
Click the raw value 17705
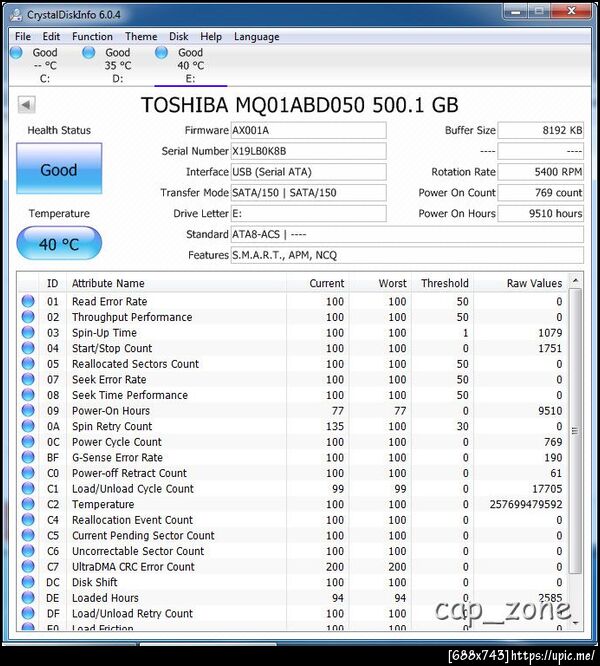[x=547, y=488]
